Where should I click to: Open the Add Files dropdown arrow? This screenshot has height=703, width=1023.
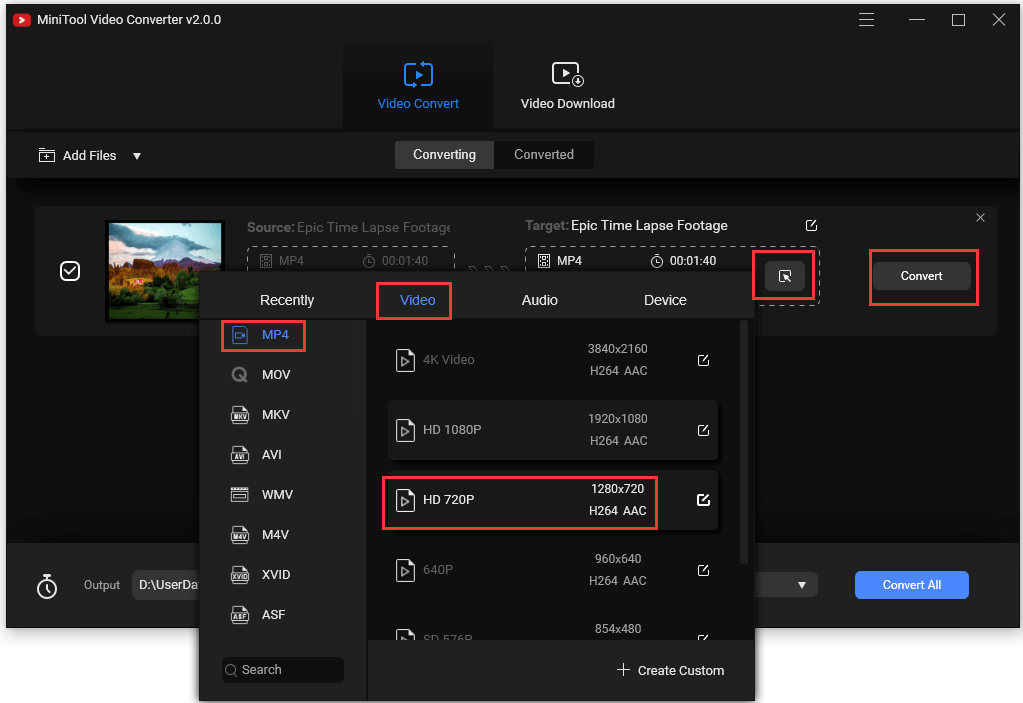coord(137,156)
